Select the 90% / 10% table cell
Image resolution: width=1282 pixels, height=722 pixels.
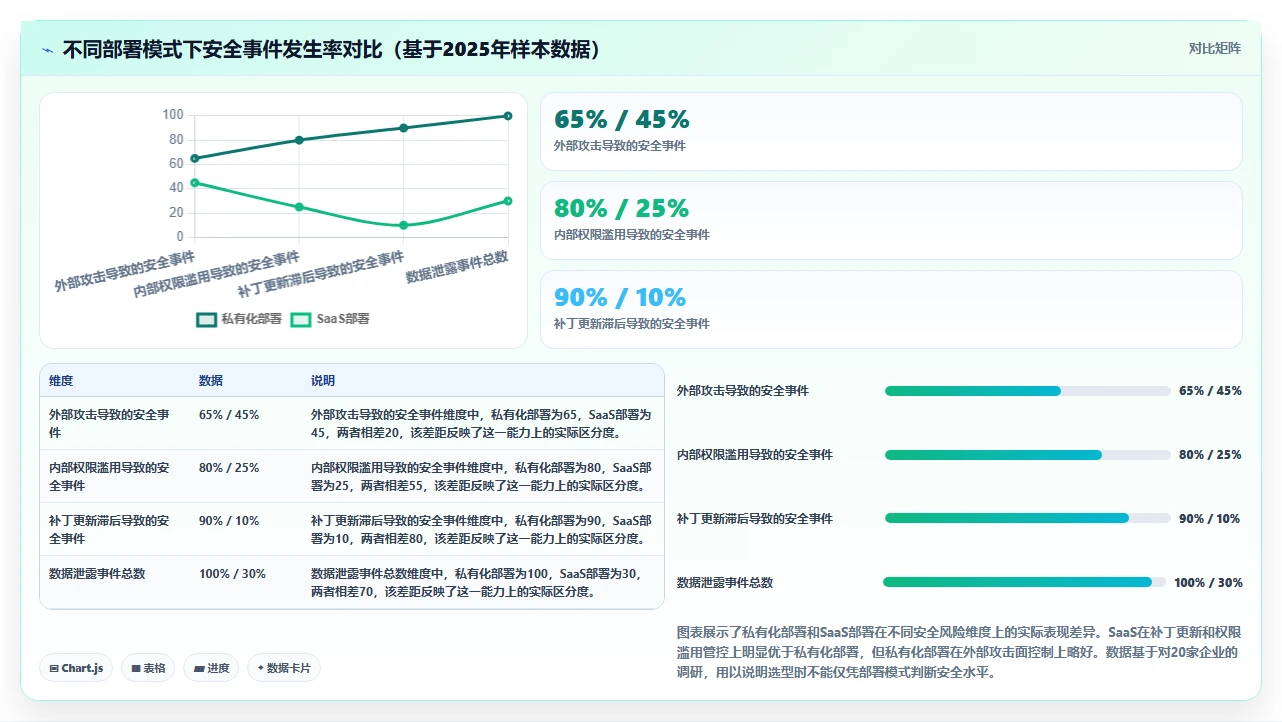pos(229,521)
